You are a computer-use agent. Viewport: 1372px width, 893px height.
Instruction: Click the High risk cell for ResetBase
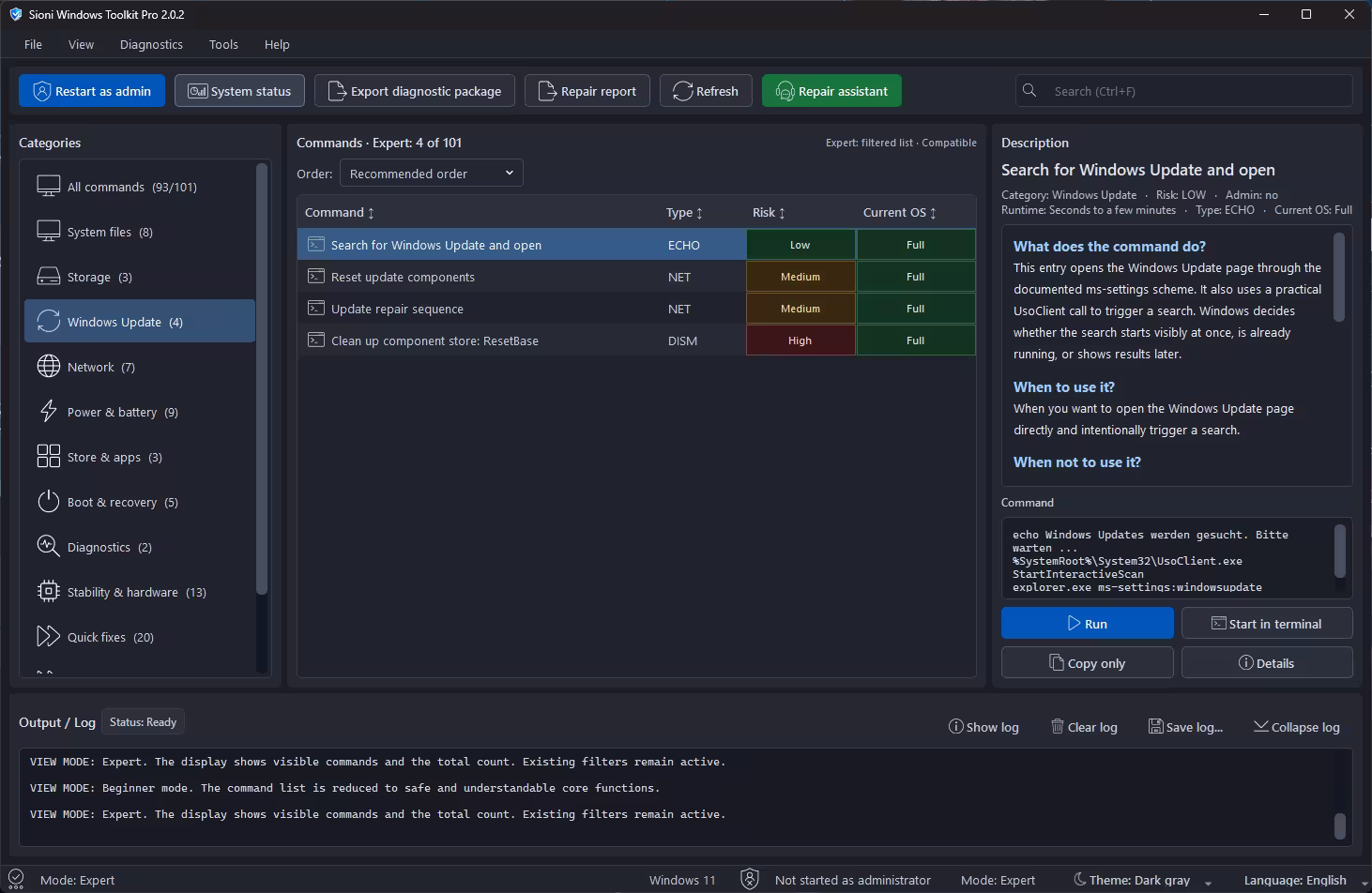[800, 341]
